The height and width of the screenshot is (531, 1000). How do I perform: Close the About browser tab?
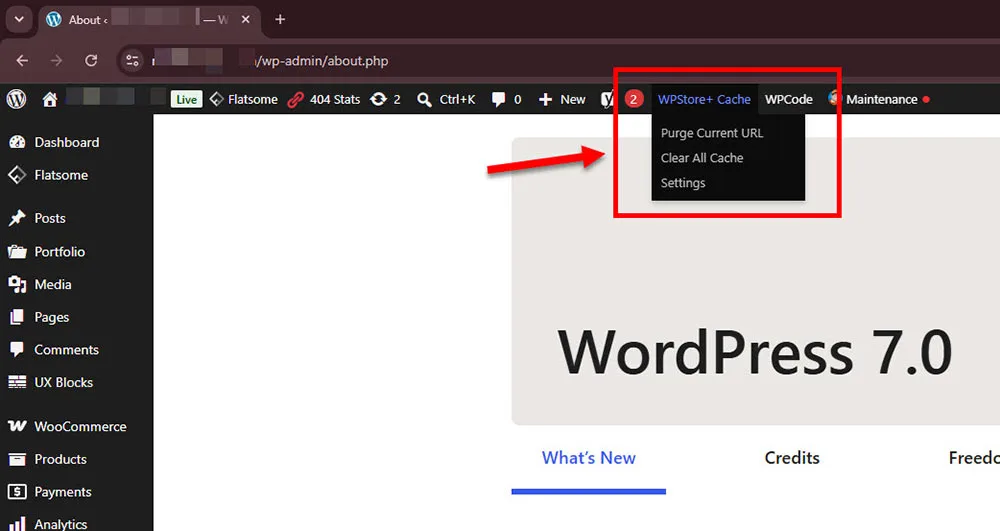(246, 20)
